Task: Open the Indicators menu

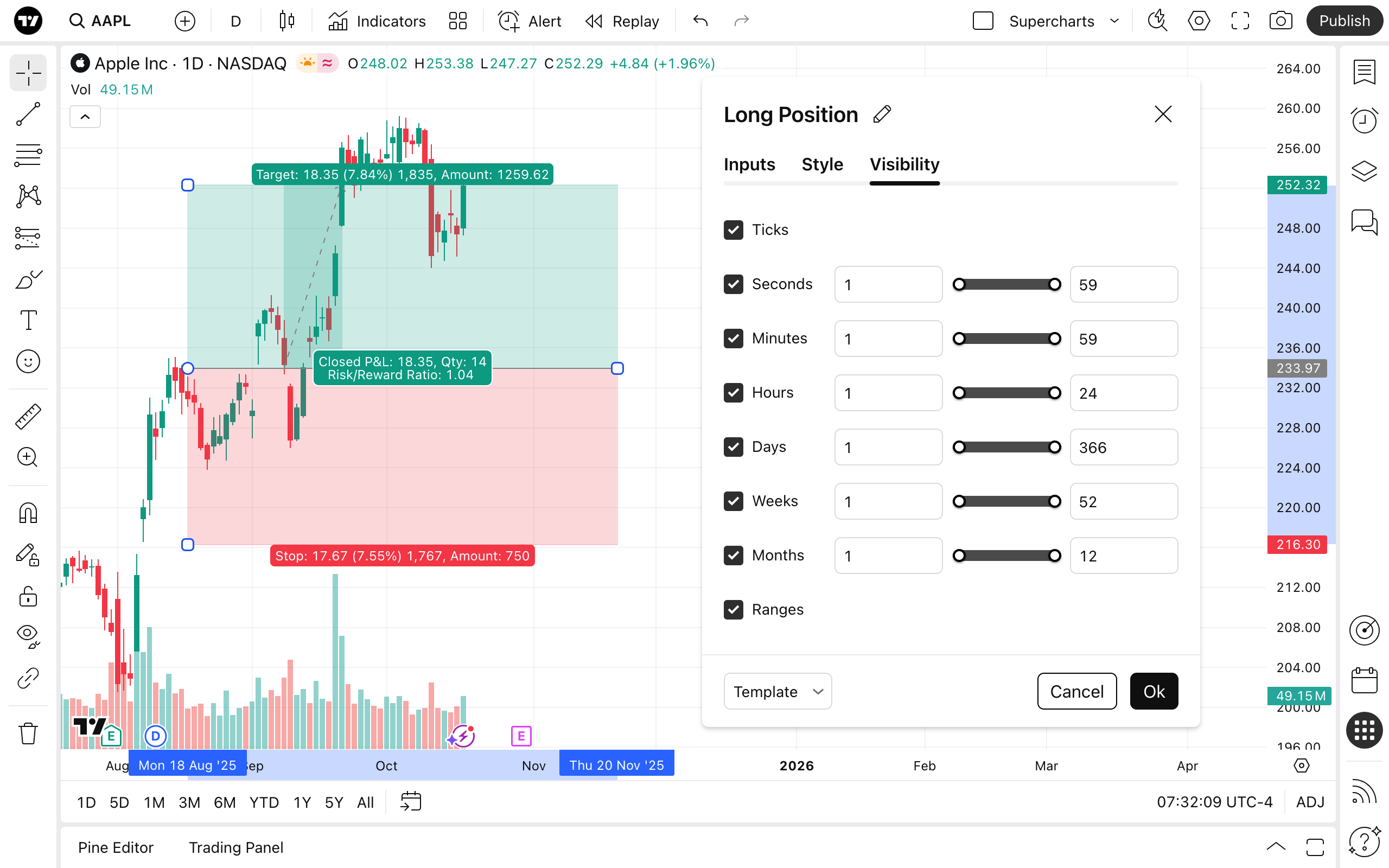Action: pos(377,21)
